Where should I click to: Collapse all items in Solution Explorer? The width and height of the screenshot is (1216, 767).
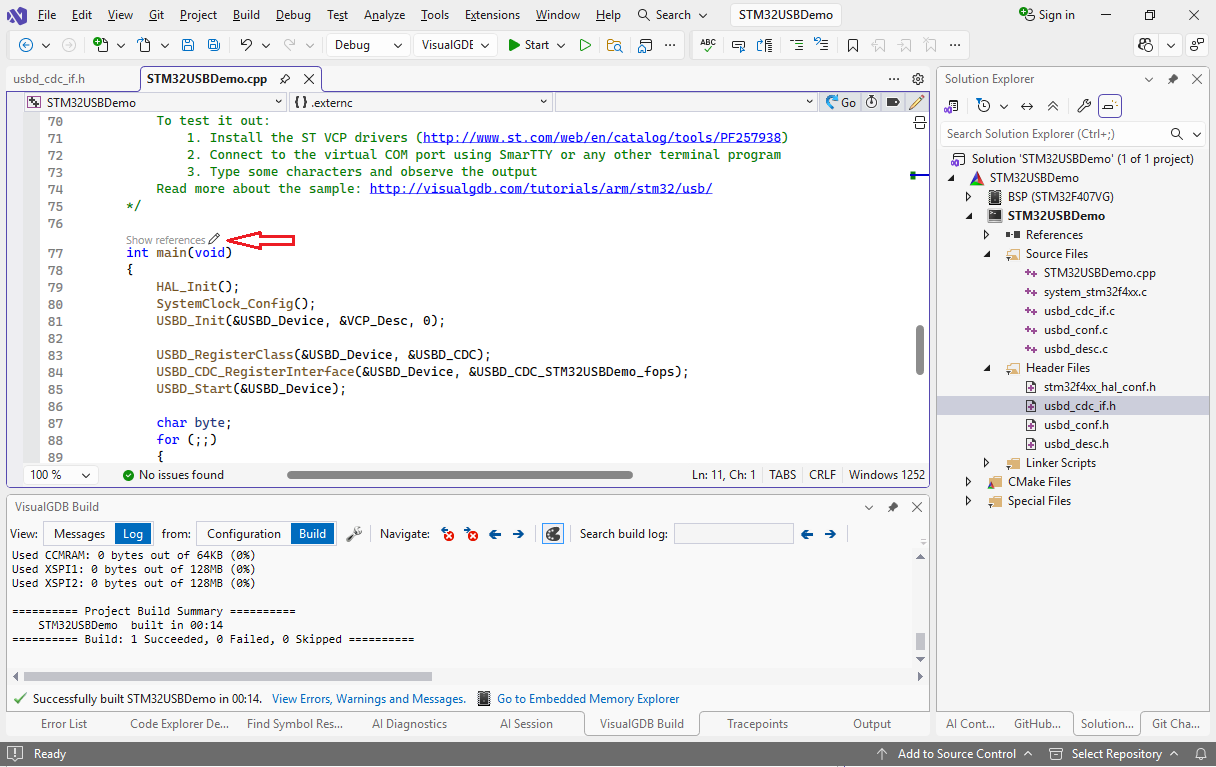(1053, 106)
